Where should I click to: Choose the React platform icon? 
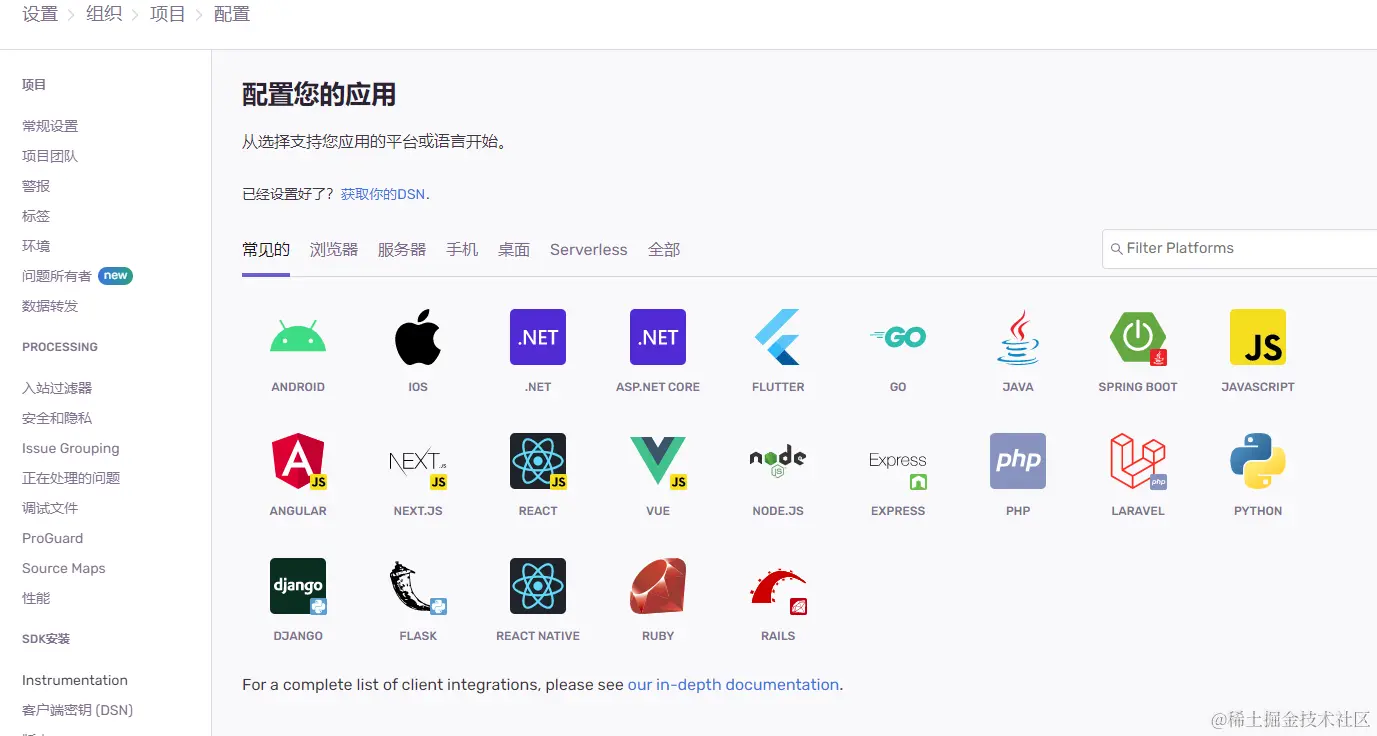(538, 461)
